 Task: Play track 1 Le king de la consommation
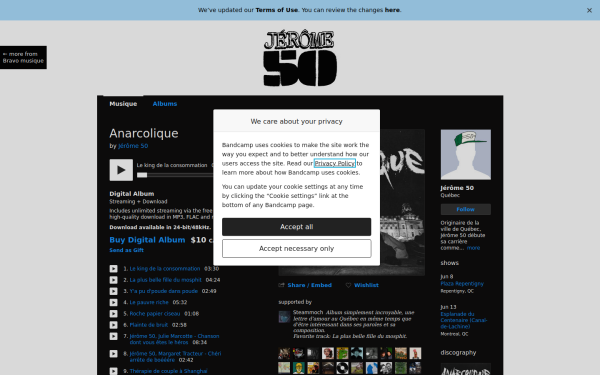pyautogui.click(x=114, y=269)
